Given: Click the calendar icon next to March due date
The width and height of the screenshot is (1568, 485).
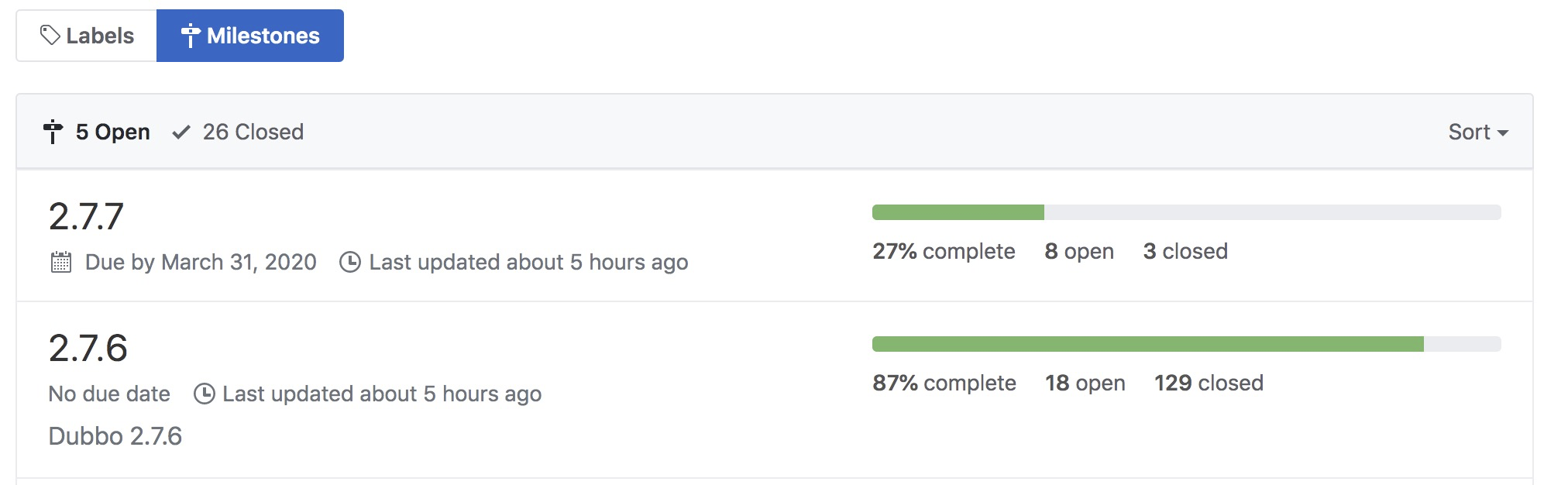Looking at the screenshot, I should (x=63, y=262).
